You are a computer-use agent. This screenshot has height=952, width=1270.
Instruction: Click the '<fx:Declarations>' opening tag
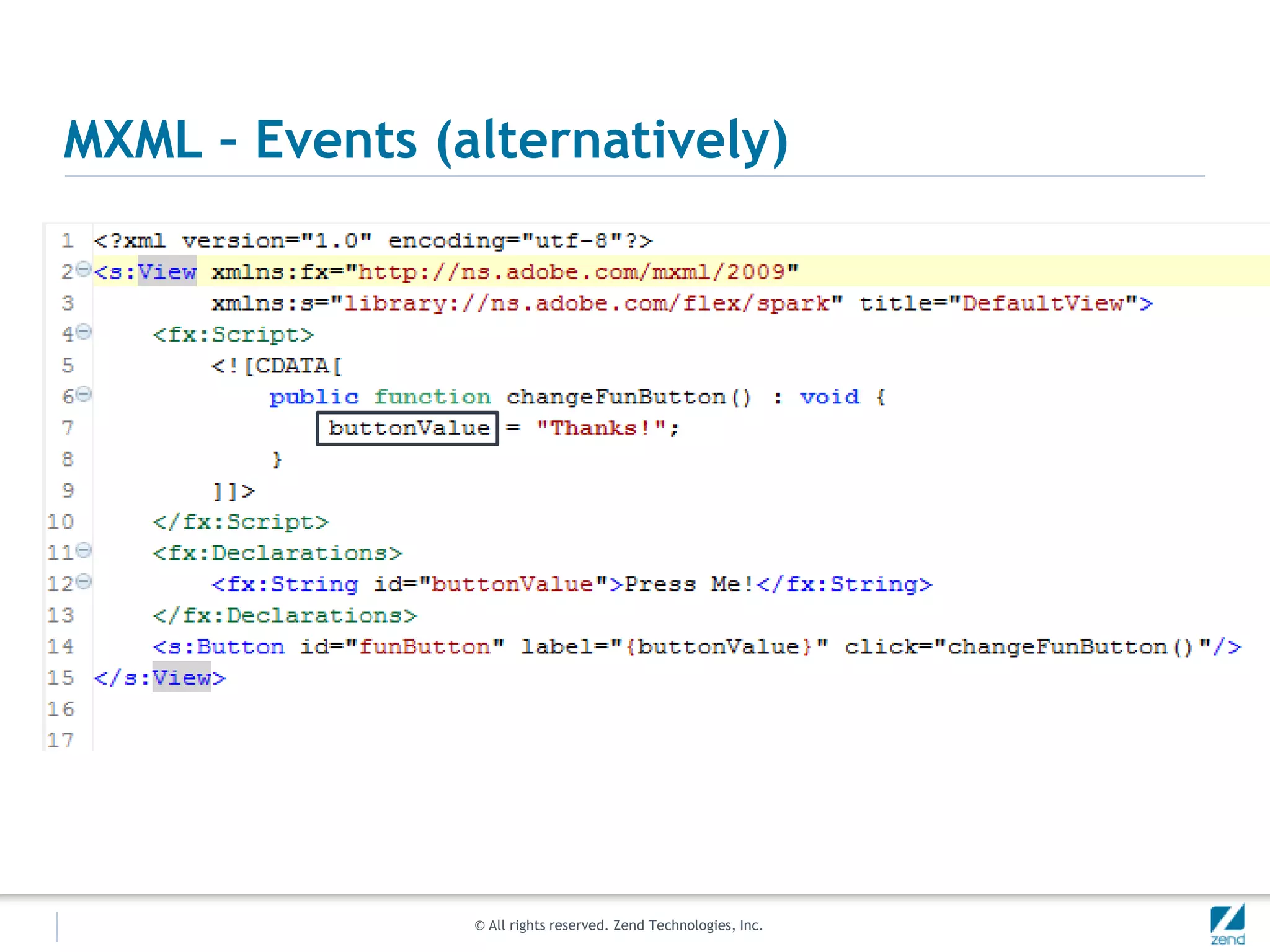click(x=278, y=553)
